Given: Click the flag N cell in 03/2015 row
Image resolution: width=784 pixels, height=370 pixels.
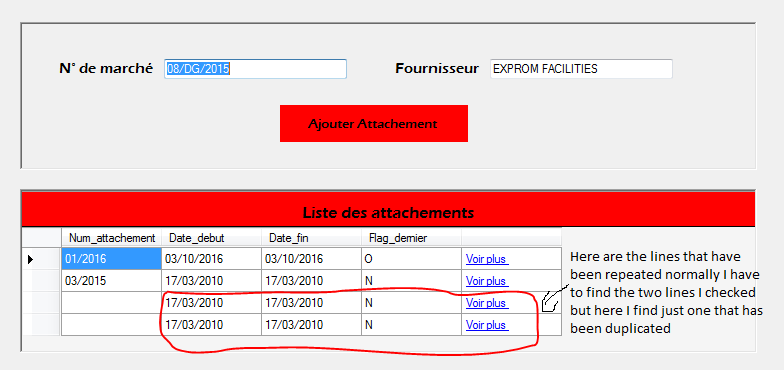Looking at the screenshot, I should pyautogui.click(x=412, y=281).
